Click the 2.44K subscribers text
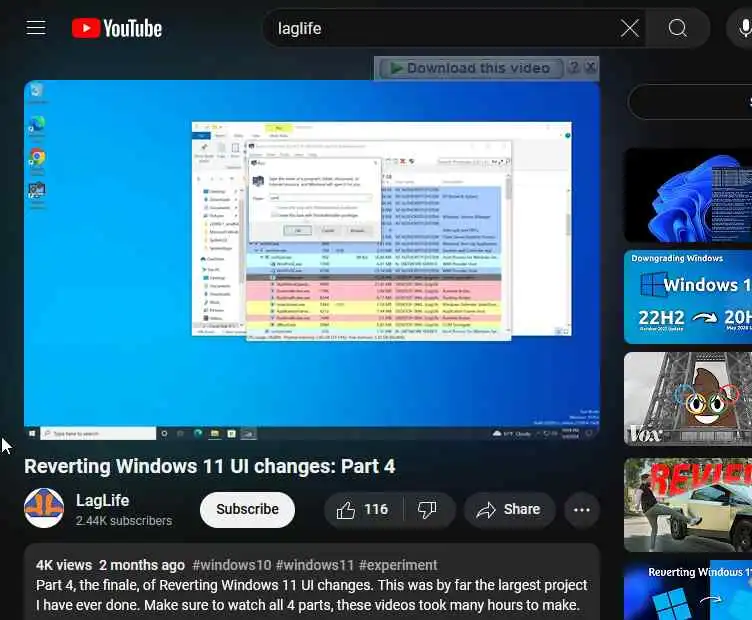Screen dimensions: 752x620 (x=124, y=521)
